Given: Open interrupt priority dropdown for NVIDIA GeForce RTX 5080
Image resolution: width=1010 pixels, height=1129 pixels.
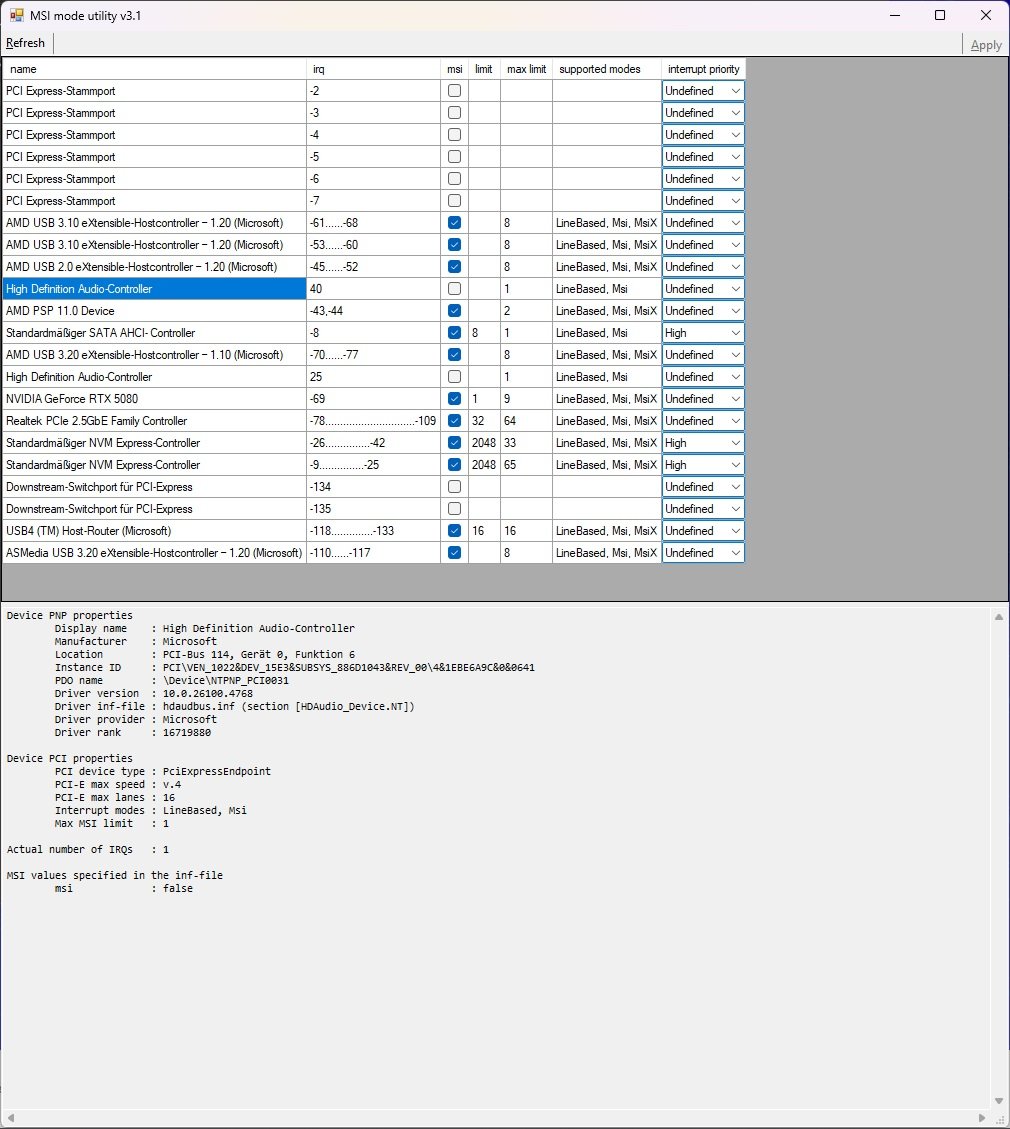Looking at the screenshot, I should coord(735,398).
